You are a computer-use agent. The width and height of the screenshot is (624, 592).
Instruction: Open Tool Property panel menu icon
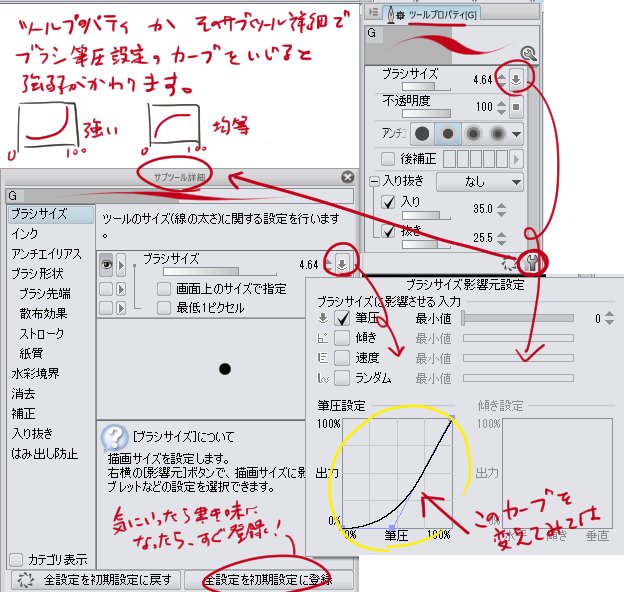click(x=373, y=12)
